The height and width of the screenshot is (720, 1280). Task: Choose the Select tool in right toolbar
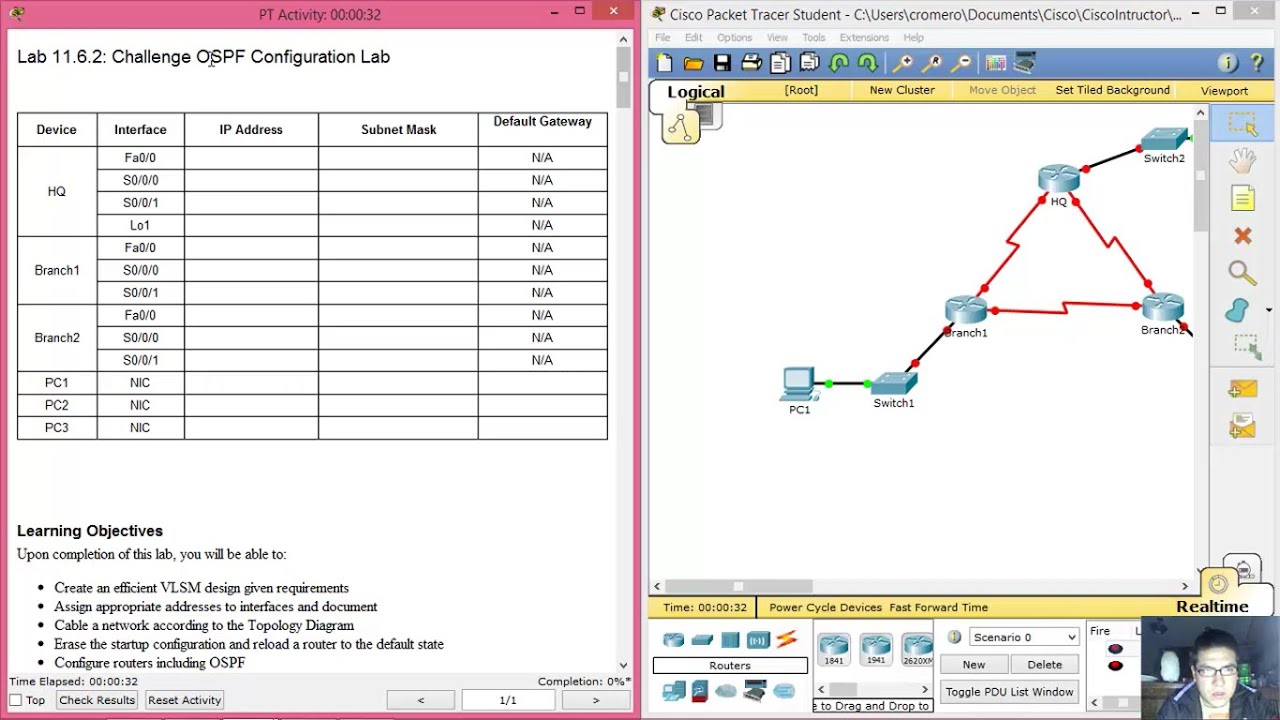pyautogui.click(x=1242, y=125)
